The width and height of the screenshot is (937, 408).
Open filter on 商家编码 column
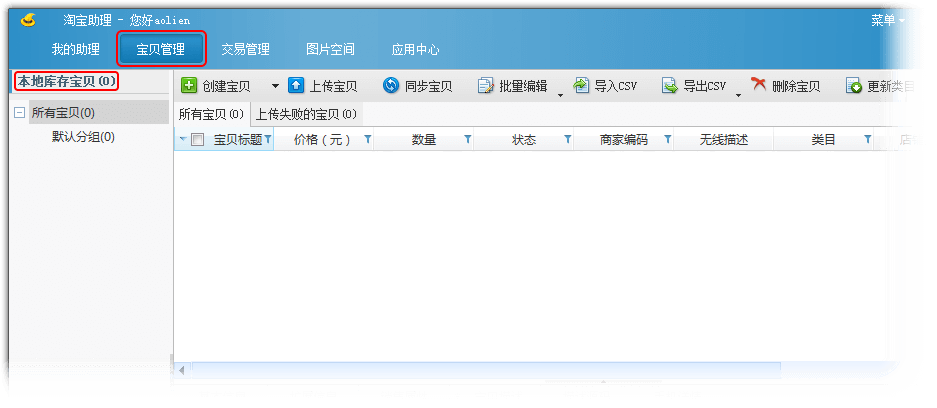click(x=667, y=140)
